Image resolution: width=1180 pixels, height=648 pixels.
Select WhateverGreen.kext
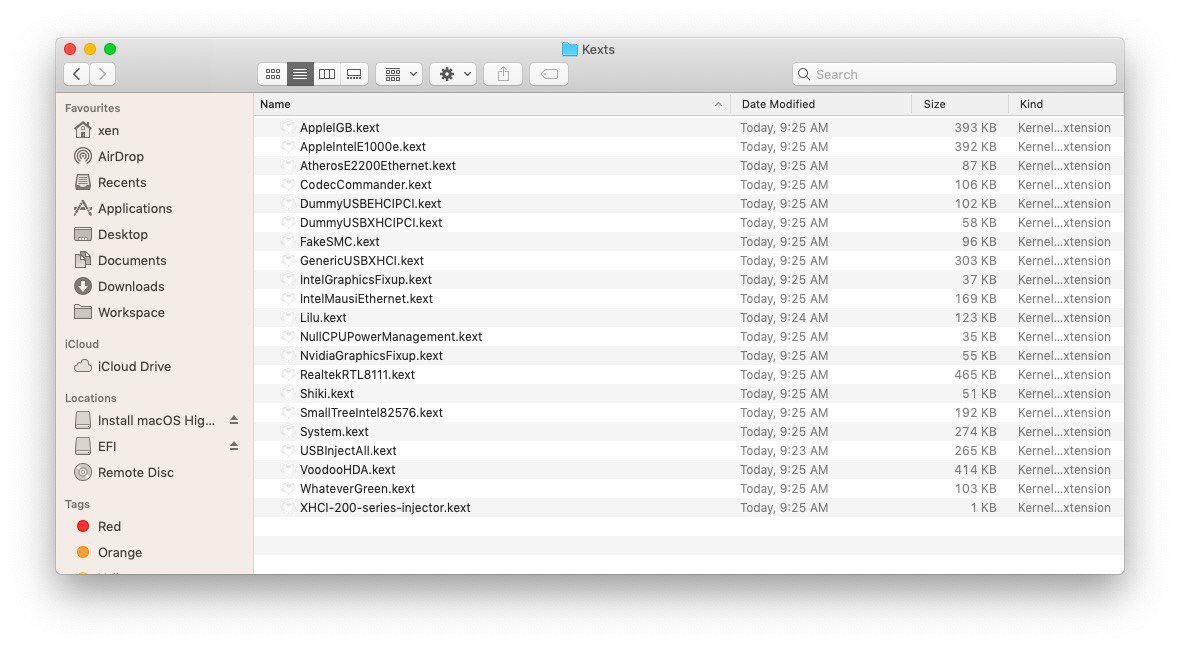tap(357, 488)
